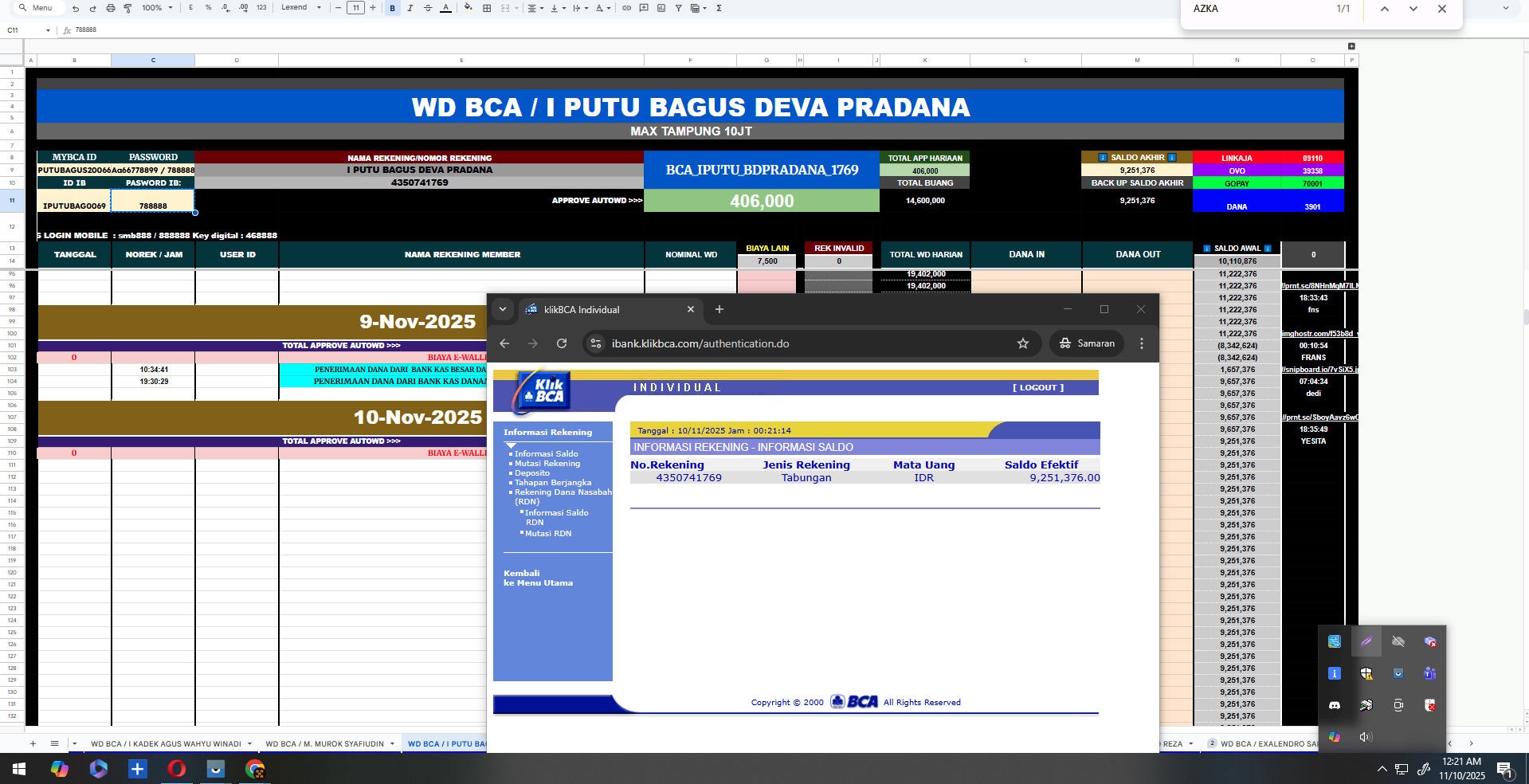Activate the paint format tool
The width and height of the screenshot is (1529, 784).
pos(127,8)
